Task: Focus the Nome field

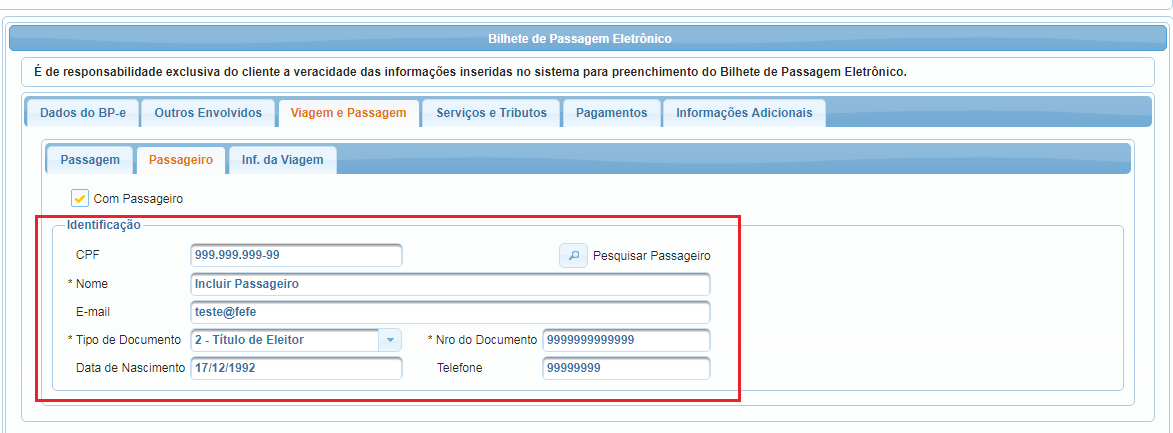Action: [450, 284]
